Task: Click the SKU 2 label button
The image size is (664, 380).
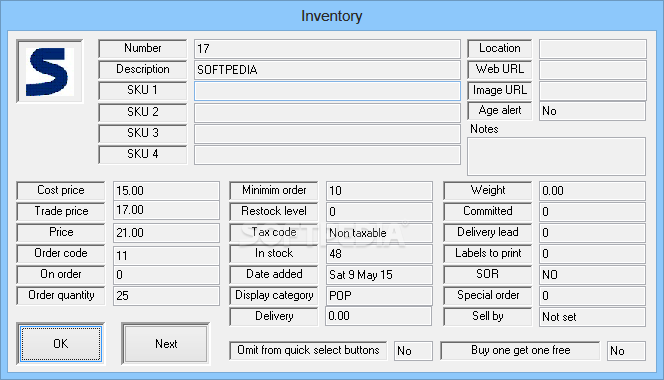Action: tap(143, 112)
